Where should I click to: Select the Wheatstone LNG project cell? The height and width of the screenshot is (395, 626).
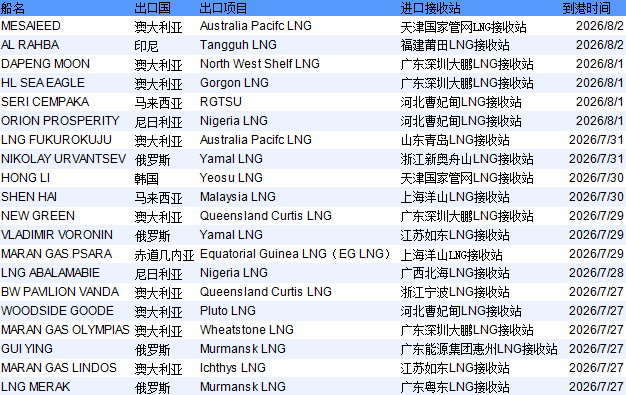[x=247, y=329]
